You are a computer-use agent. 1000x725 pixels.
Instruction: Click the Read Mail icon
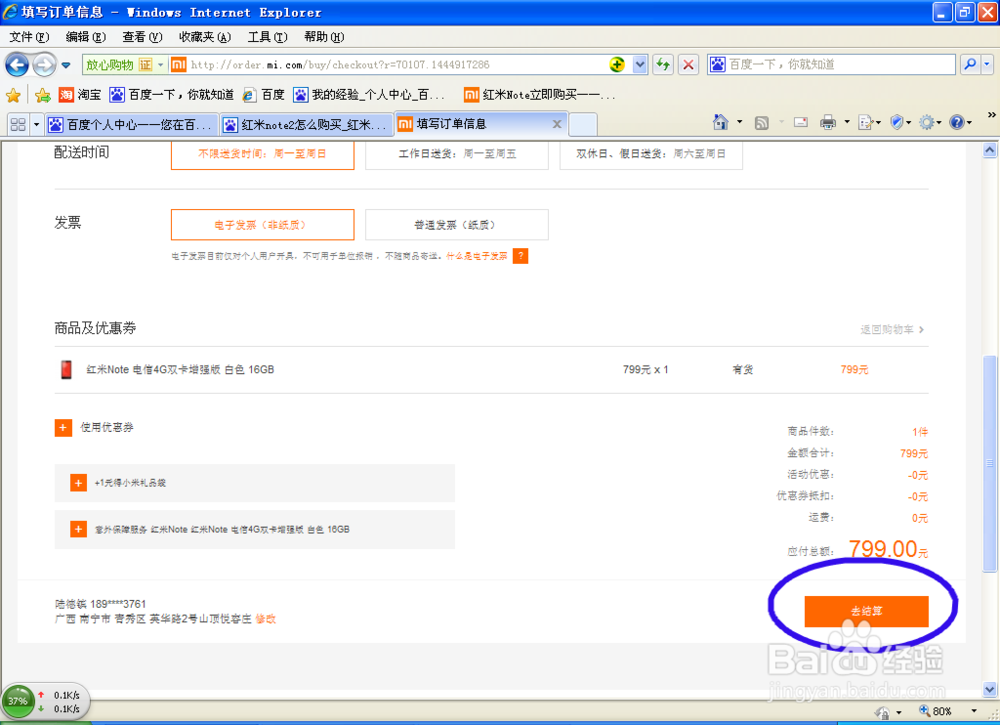[801, 122]
